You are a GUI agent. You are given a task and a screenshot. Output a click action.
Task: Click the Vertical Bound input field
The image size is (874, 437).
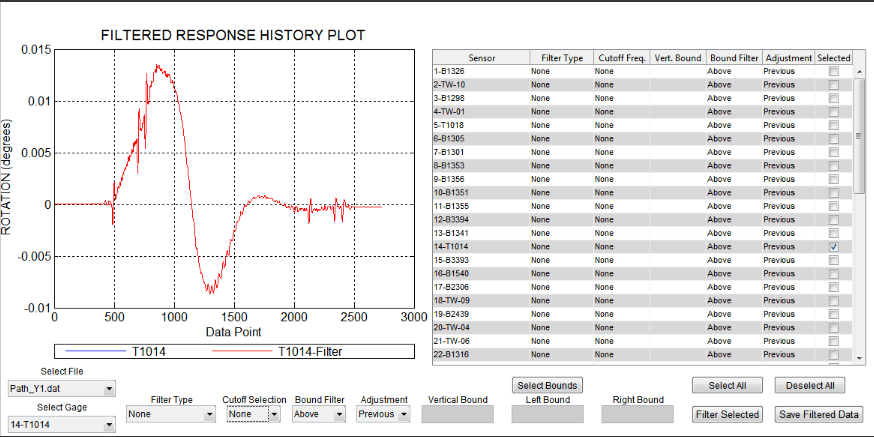pyautogui.click(x=457, y=414)
